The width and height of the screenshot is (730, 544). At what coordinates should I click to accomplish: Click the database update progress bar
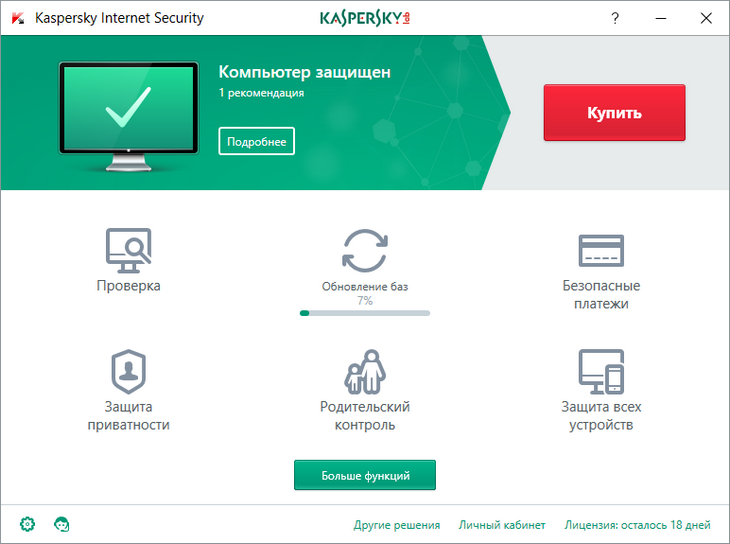365,313
